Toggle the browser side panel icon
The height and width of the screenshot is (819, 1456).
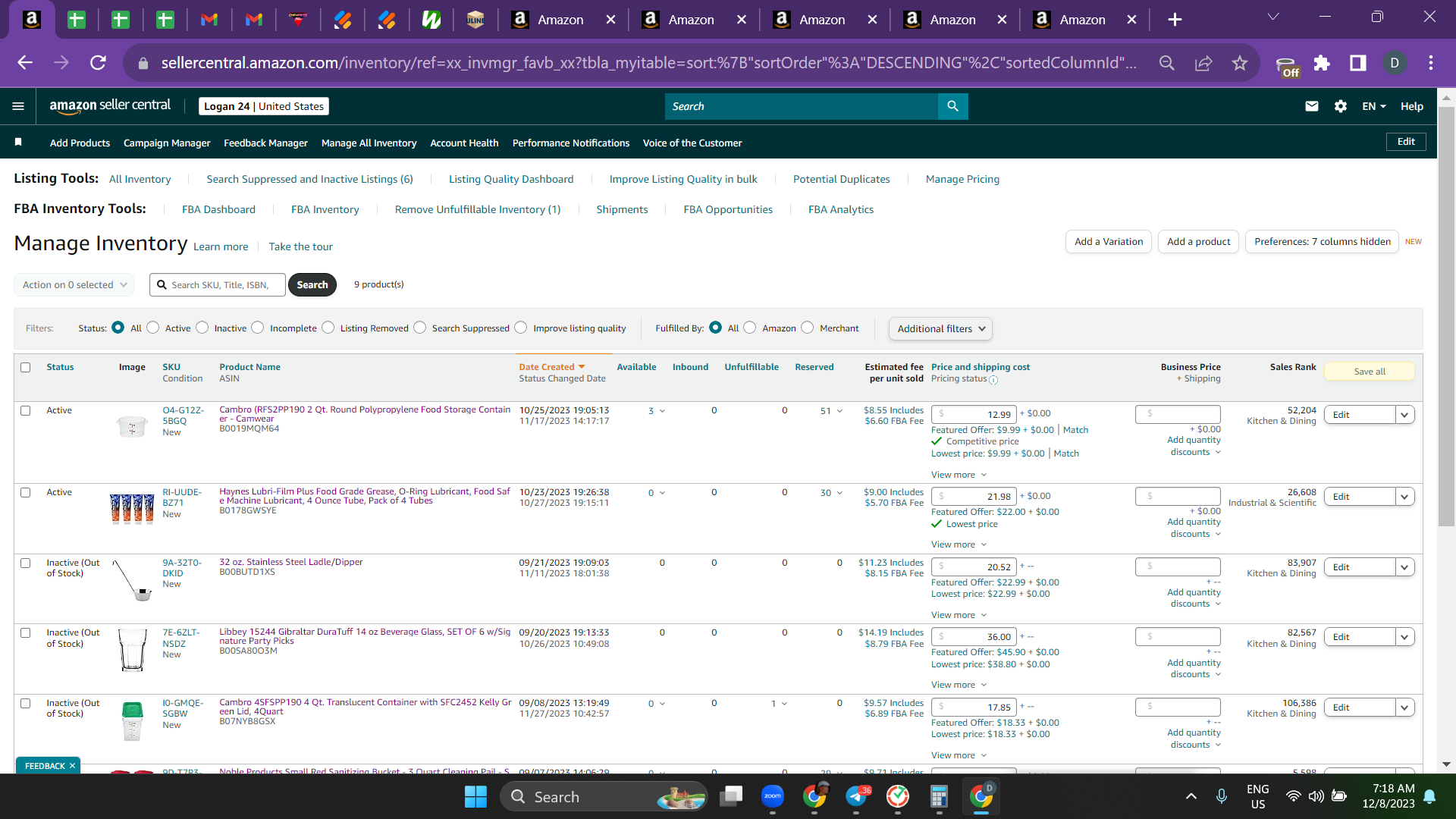coord(1358,63)
